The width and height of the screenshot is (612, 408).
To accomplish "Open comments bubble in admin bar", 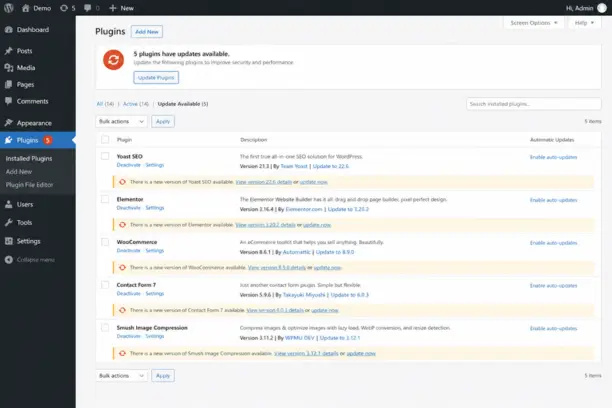I will [87, 8].
